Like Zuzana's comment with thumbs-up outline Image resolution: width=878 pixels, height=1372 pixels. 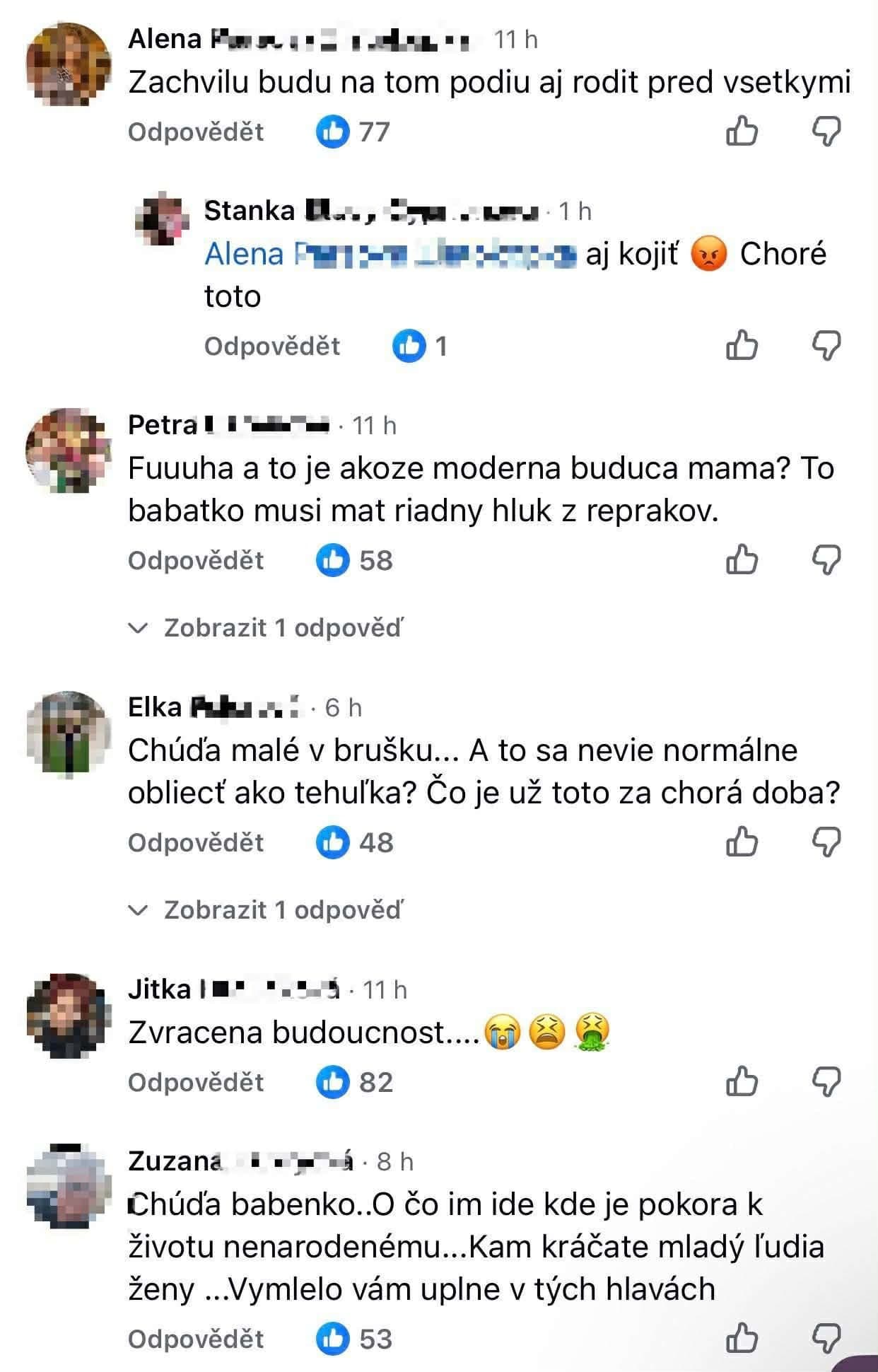click(x=742, y=1339)
